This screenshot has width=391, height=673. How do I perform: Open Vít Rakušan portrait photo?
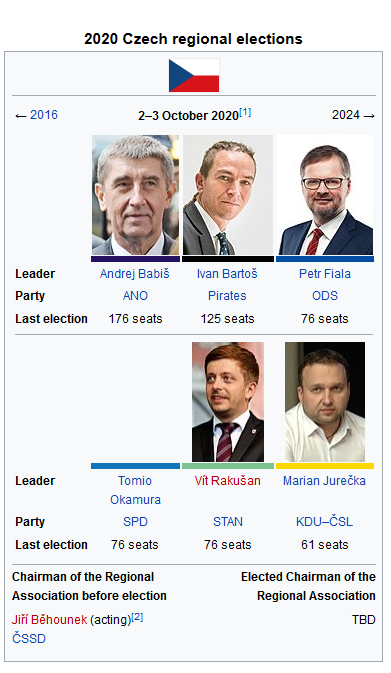pyautogui.click(x=228, y=402)
